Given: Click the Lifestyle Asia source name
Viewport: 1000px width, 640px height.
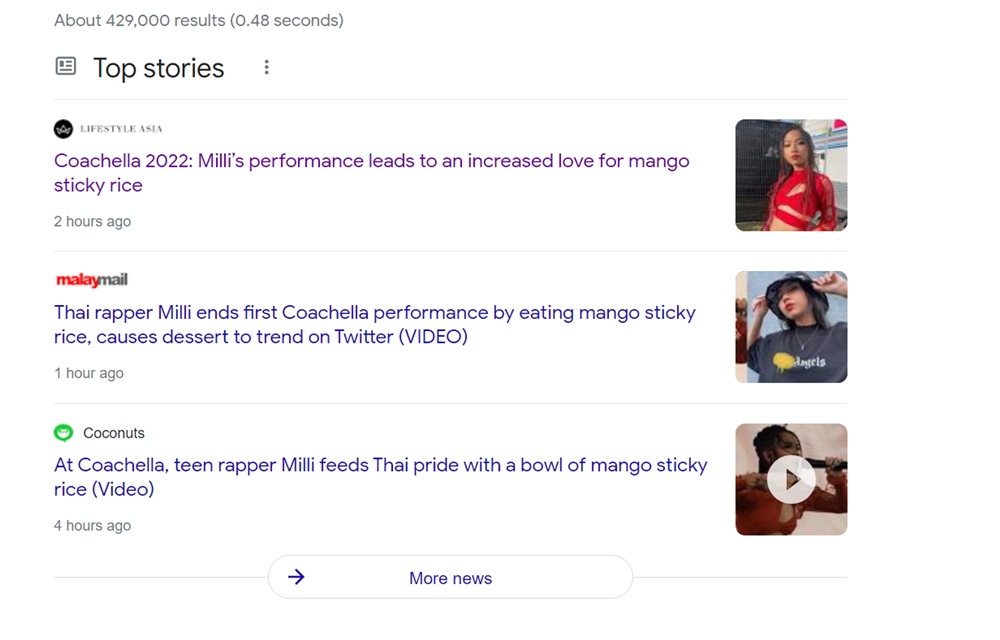Looking at the screenshot, I should pos(121,129).
